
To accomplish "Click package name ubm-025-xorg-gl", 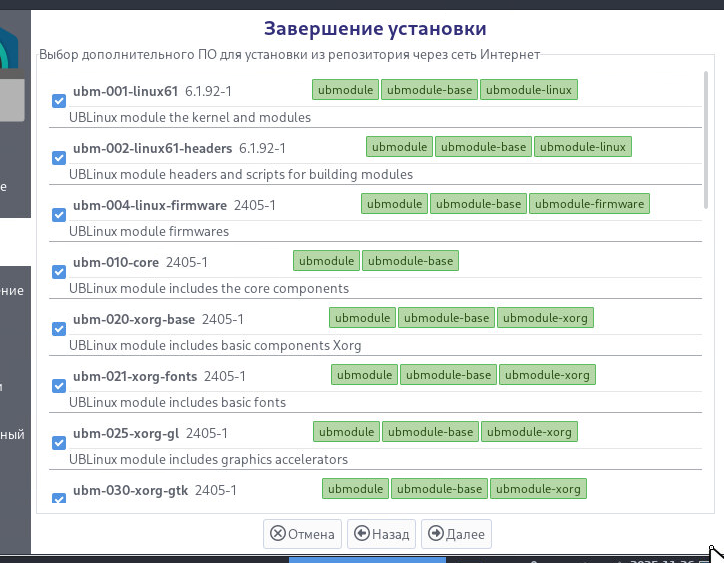I will pyautogui.click(x=126, y=433).
